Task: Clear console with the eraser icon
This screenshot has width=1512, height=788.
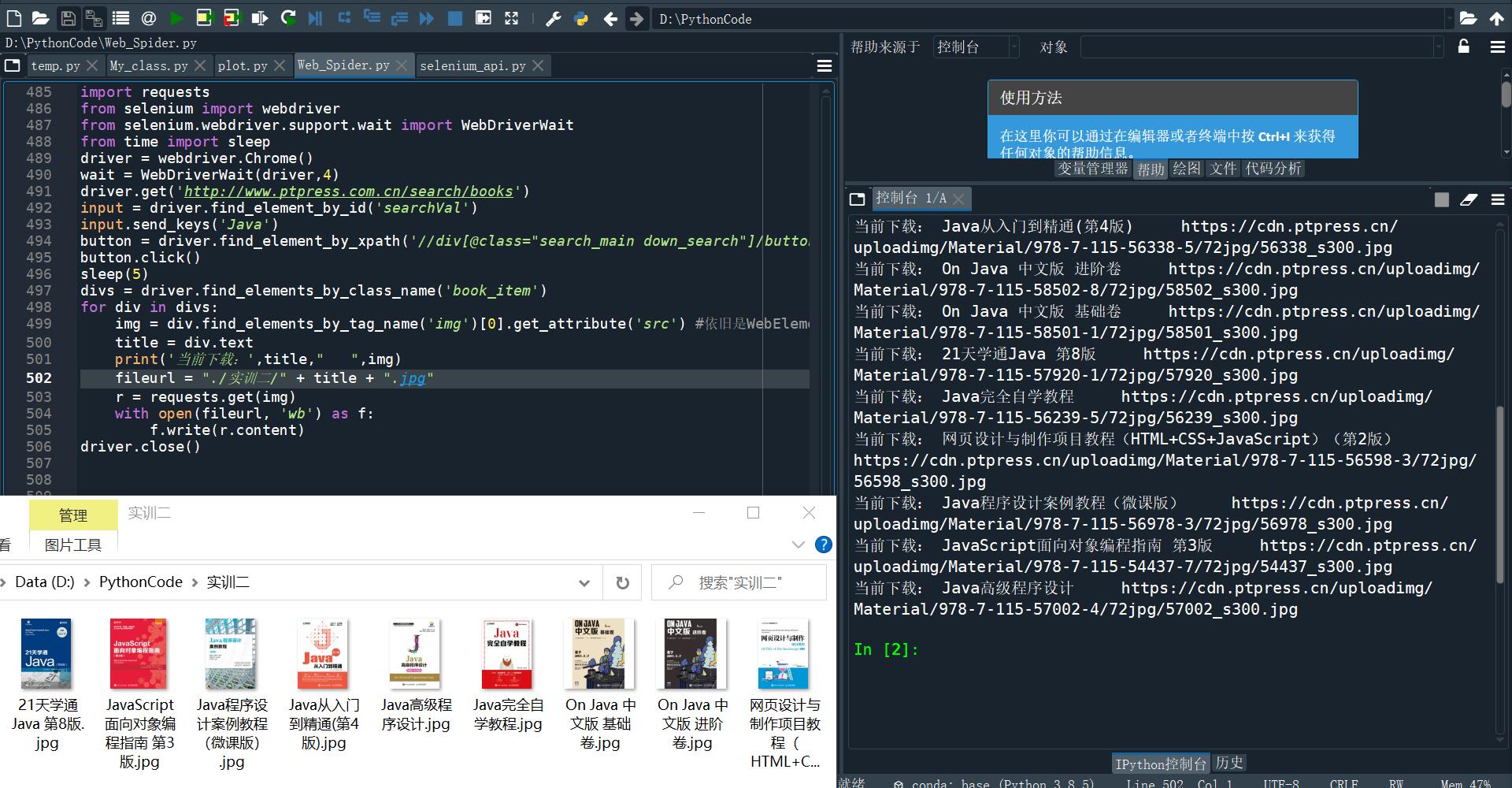Action: coord(1469,200)
